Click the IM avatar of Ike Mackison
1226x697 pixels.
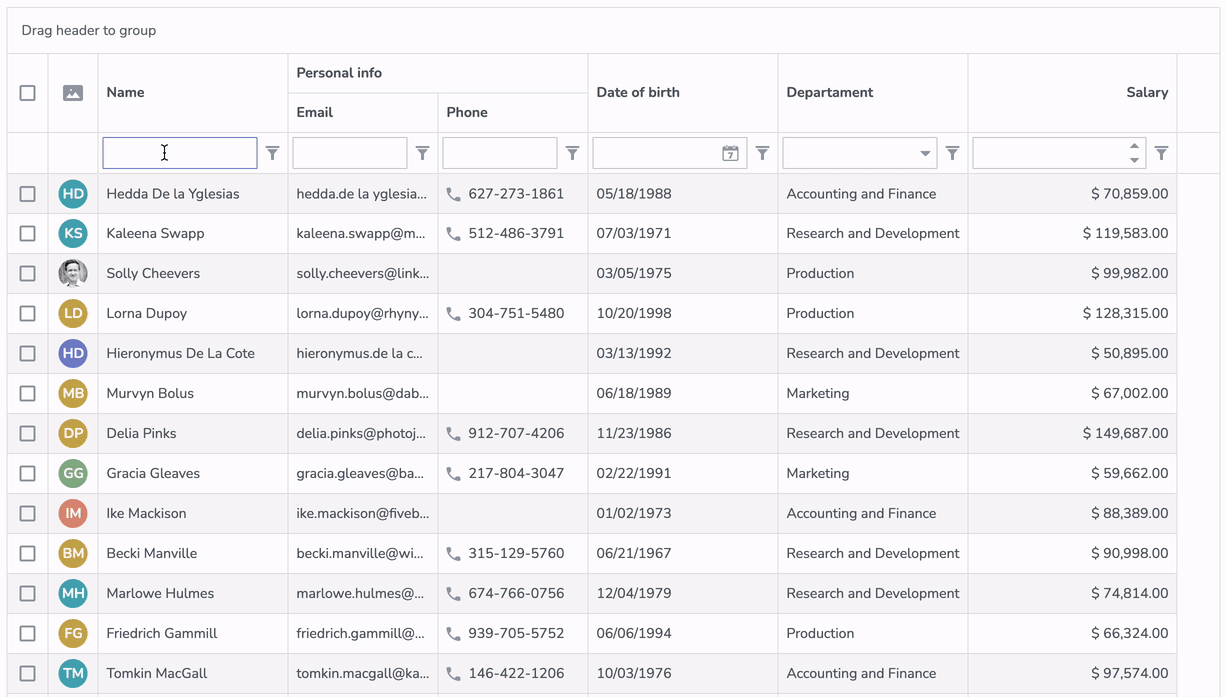point(73,514)
